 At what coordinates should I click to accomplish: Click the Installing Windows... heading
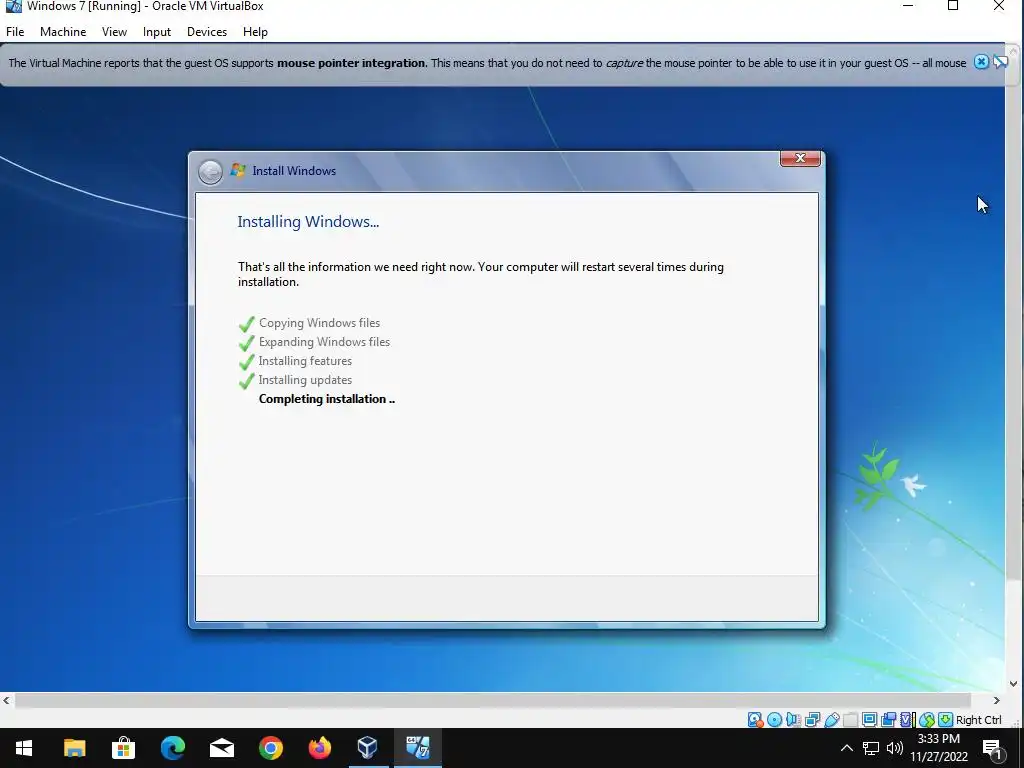(x=308, y=222)
